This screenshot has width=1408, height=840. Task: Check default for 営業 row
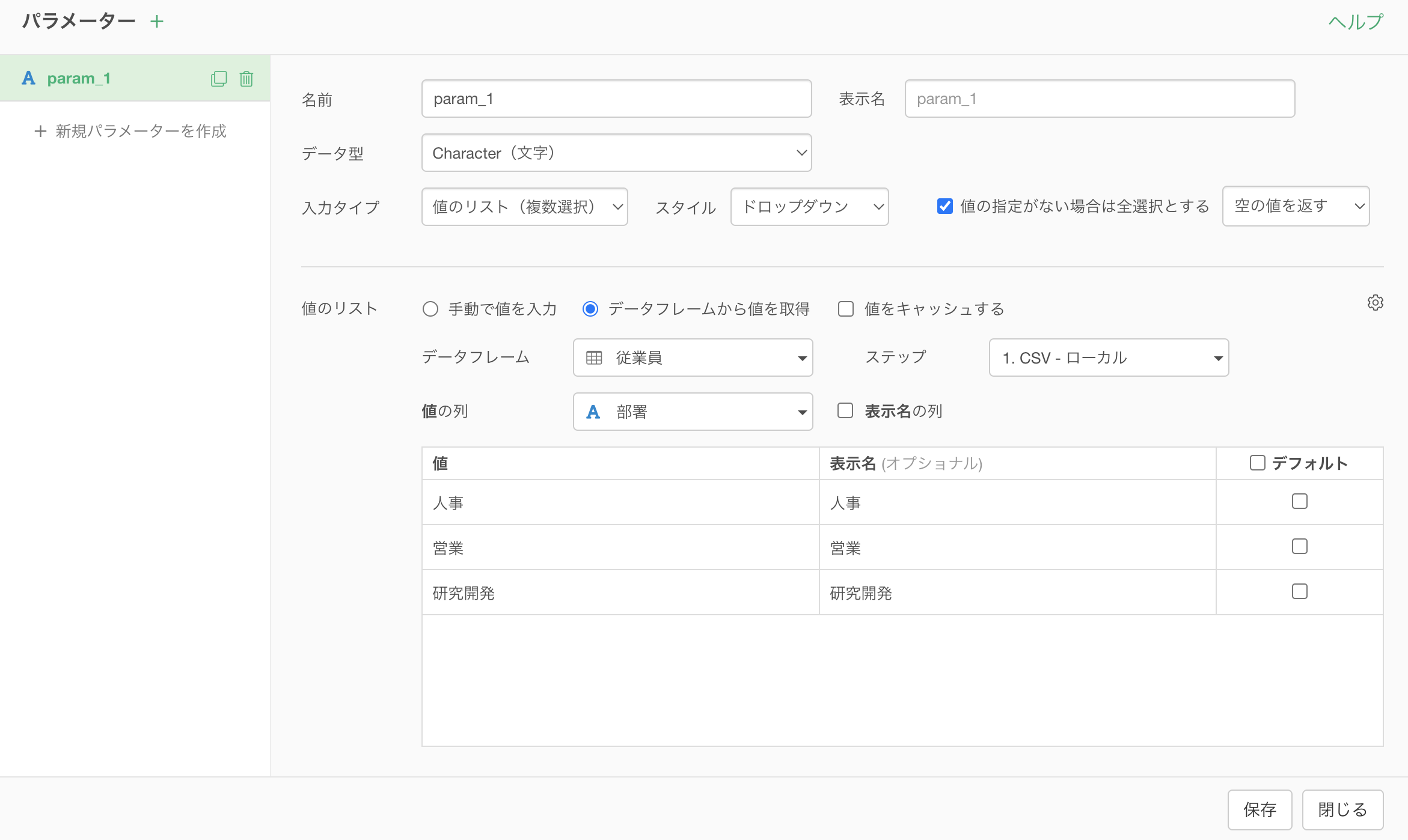[1300, 546]
